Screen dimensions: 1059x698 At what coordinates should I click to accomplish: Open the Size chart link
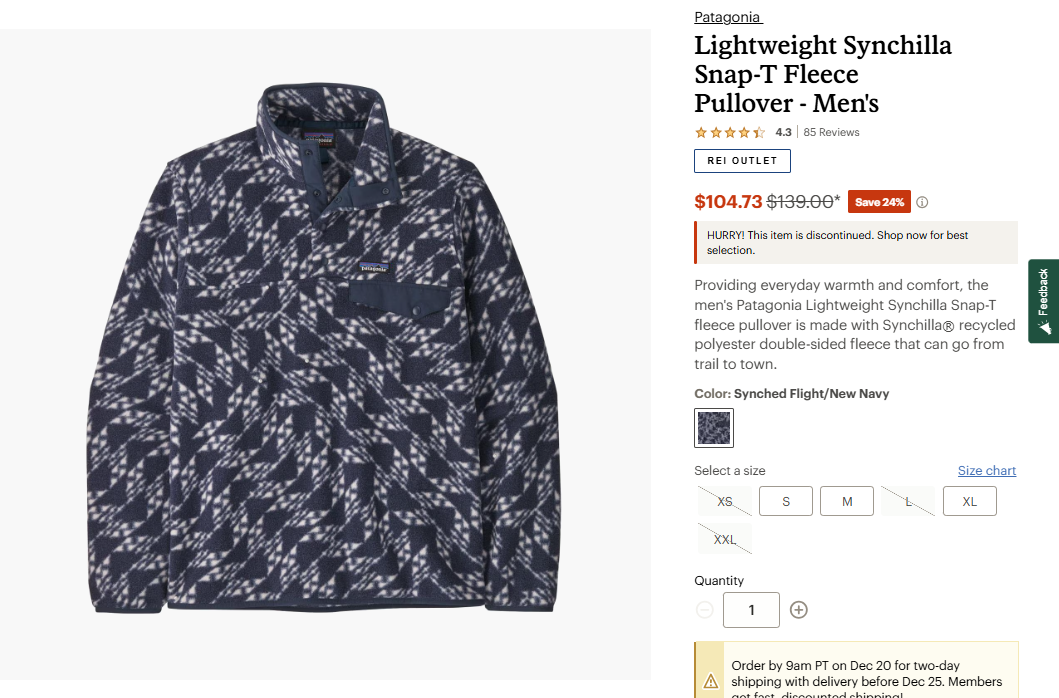pos(986,471)
